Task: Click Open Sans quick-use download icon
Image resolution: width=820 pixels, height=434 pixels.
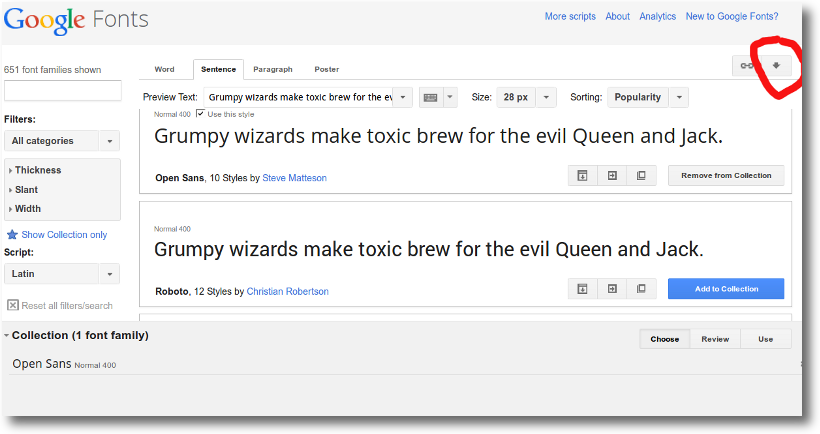Action: tap(582, 176)
